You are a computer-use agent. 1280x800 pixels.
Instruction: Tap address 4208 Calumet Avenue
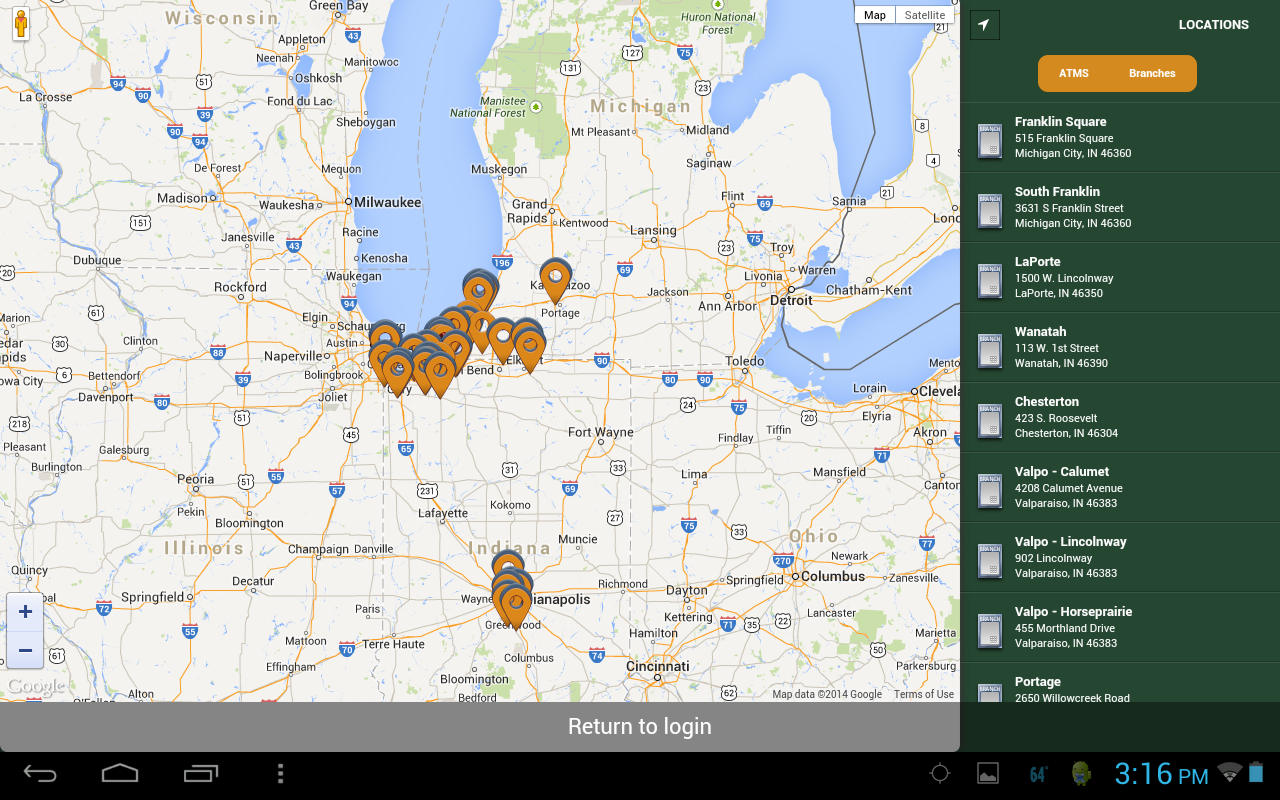[1069, 489]
